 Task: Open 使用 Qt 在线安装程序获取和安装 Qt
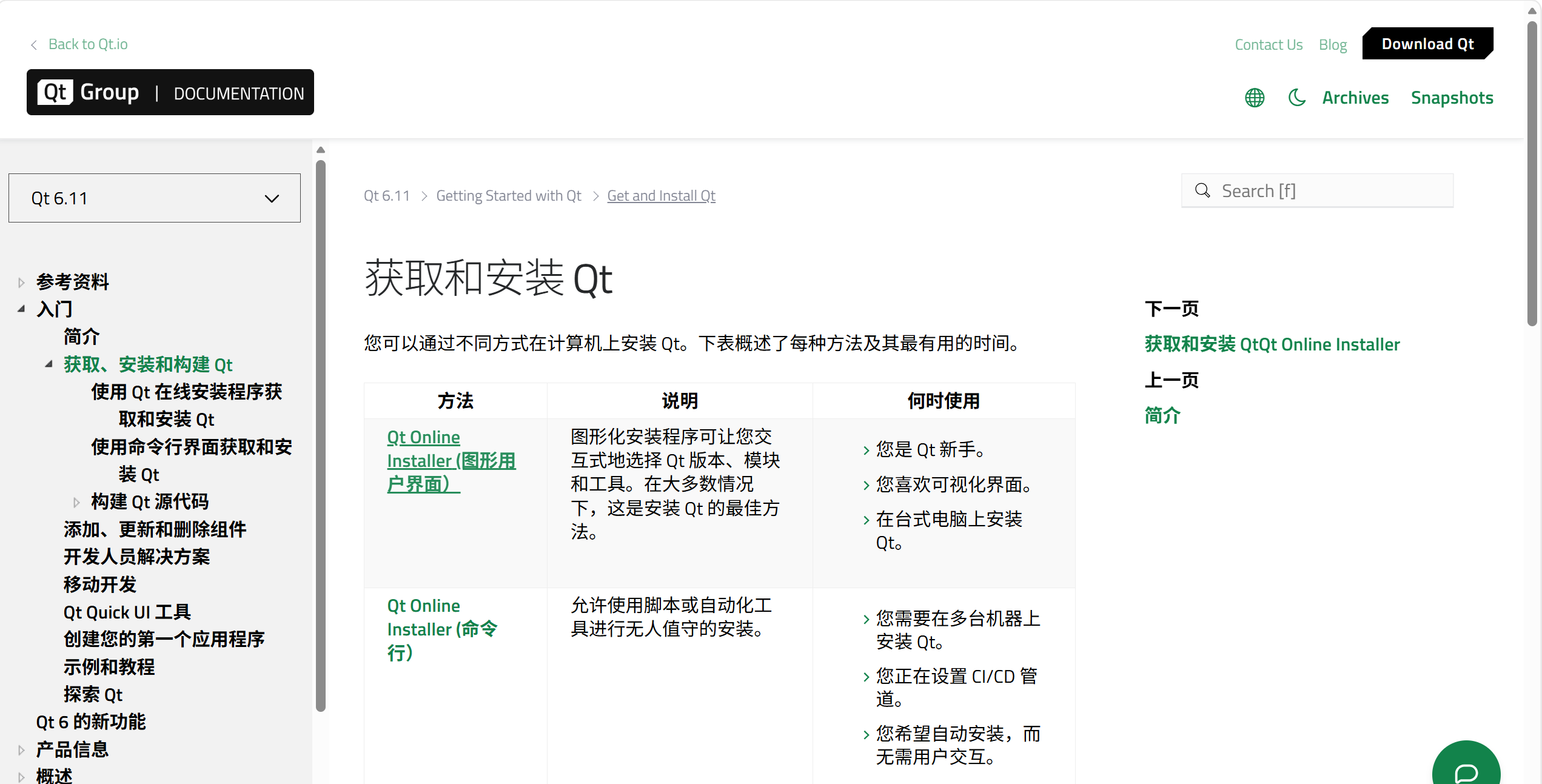(x=187, y=406)
